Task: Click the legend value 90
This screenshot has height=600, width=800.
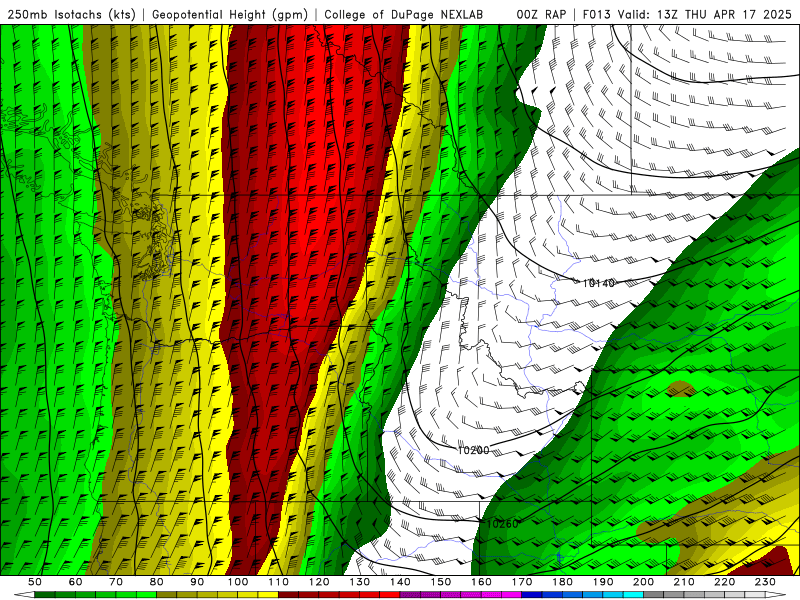Action: pyautogui.click(x=197, y=582)
